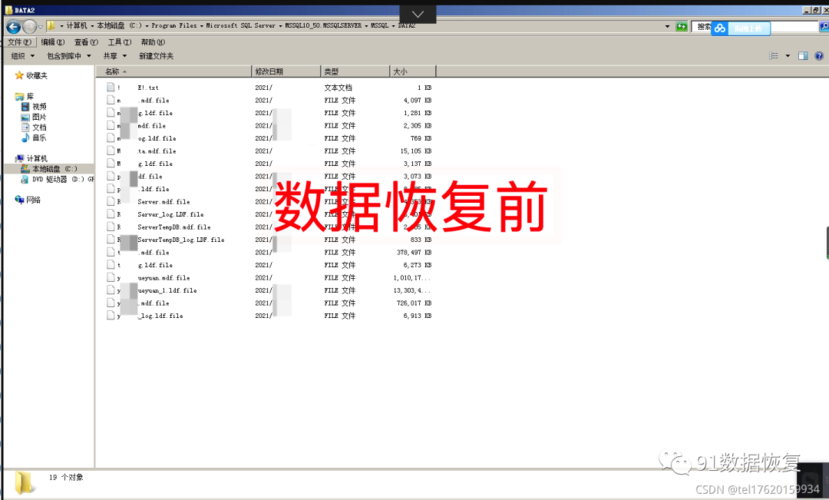
Task: Click the dark chevron-down tab at top
Action: [418, 14]
